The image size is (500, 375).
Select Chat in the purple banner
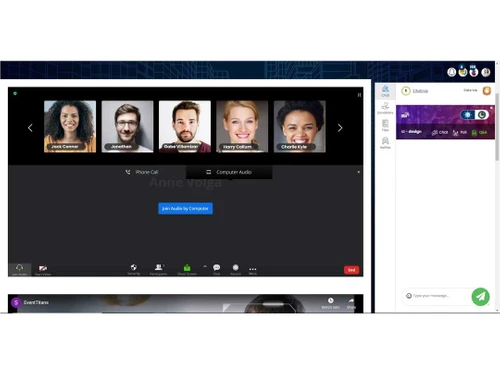point(440,132)
